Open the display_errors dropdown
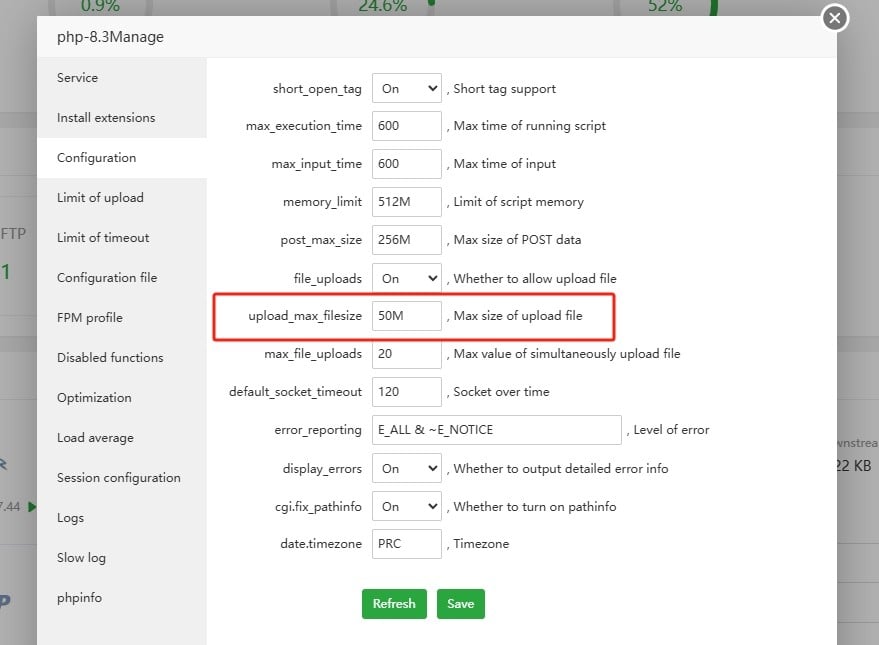The image size is (879, 645). click(x=407, y=468)
